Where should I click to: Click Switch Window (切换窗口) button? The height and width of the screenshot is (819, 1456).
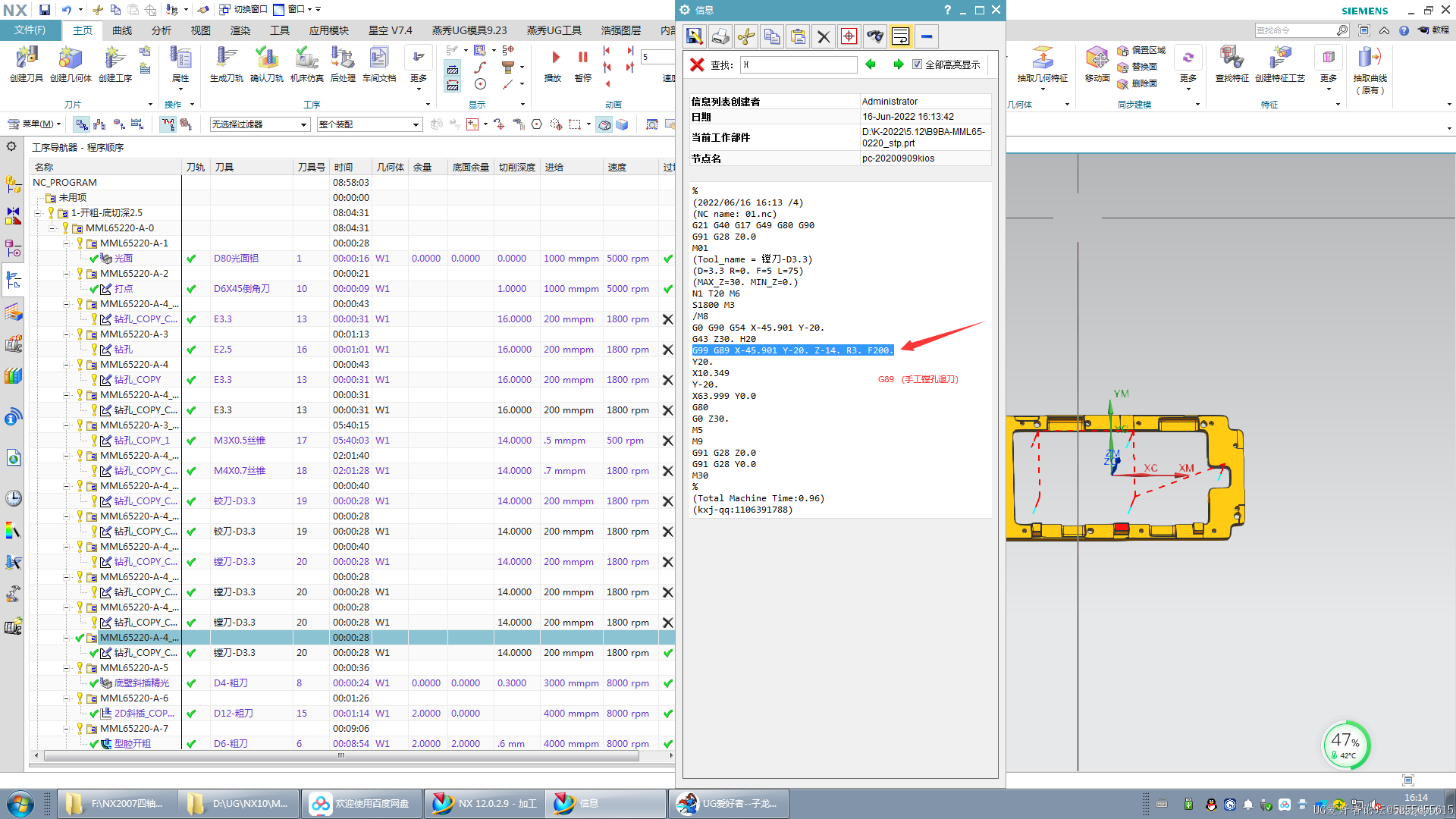(243, 9)
